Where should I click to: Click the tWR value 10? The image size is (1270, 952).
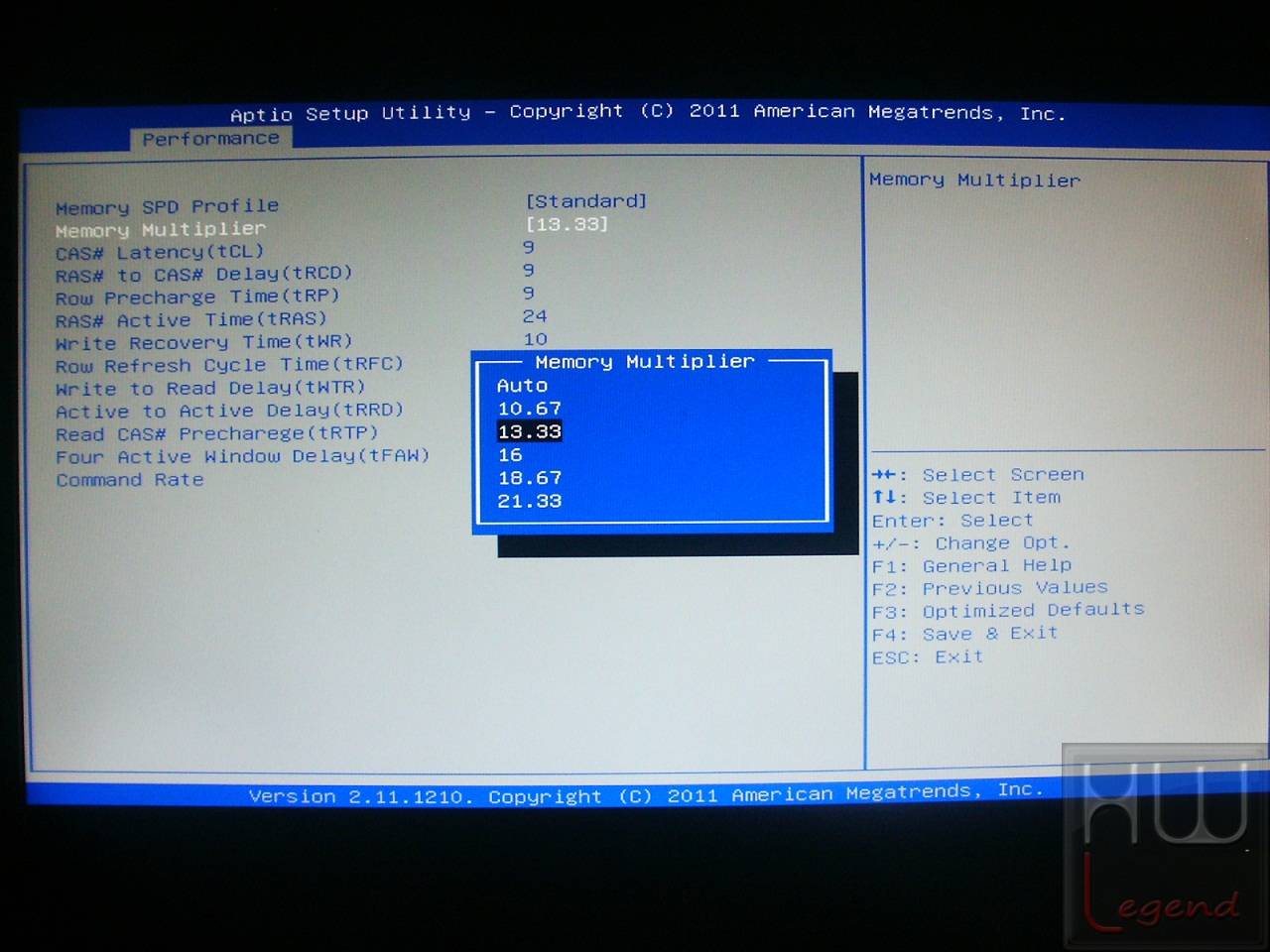click(535, 339)
